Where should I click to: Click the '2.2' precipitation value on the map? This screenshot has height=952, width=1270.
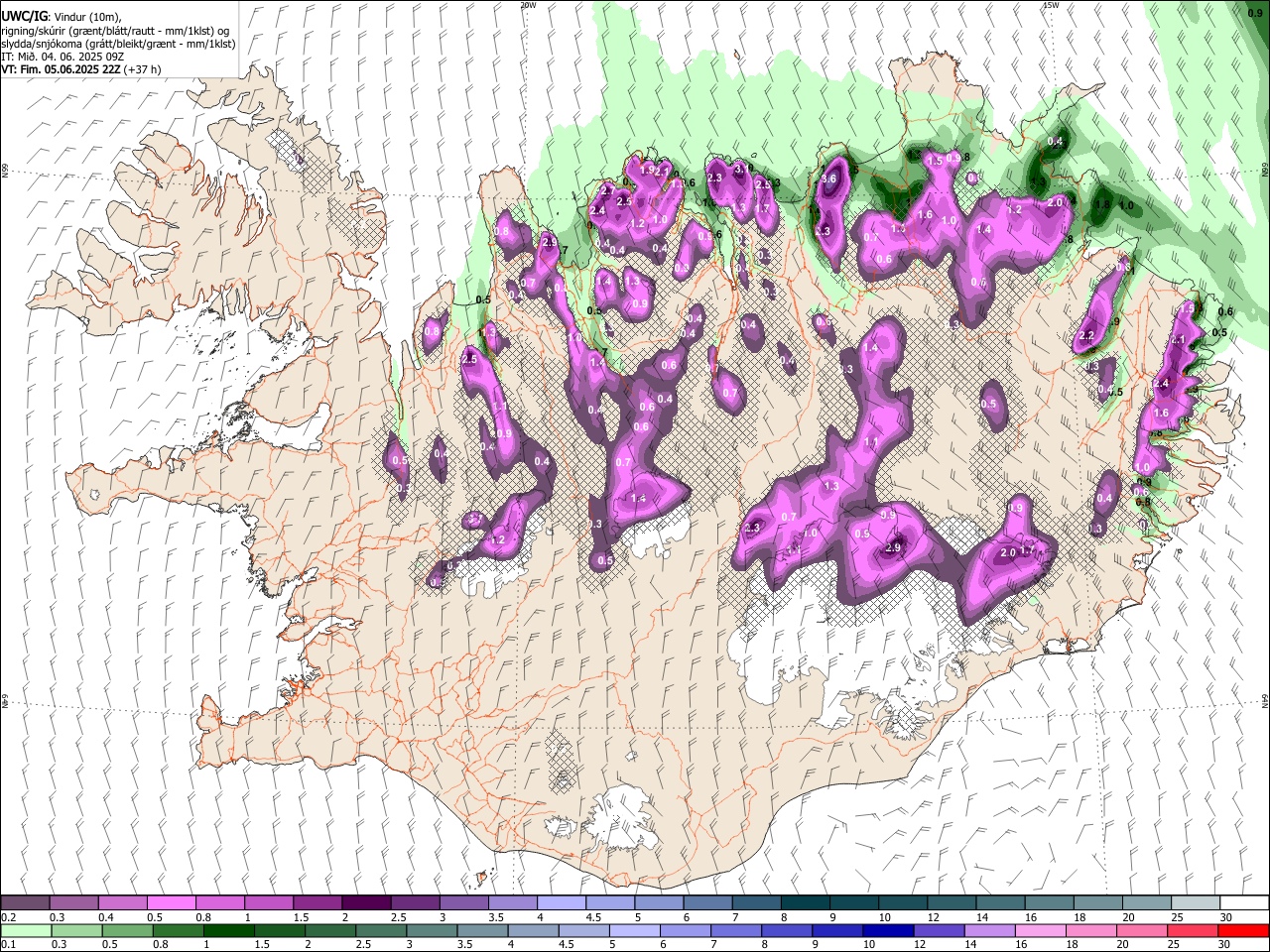pyautogui.click(x=1085, y=336)
